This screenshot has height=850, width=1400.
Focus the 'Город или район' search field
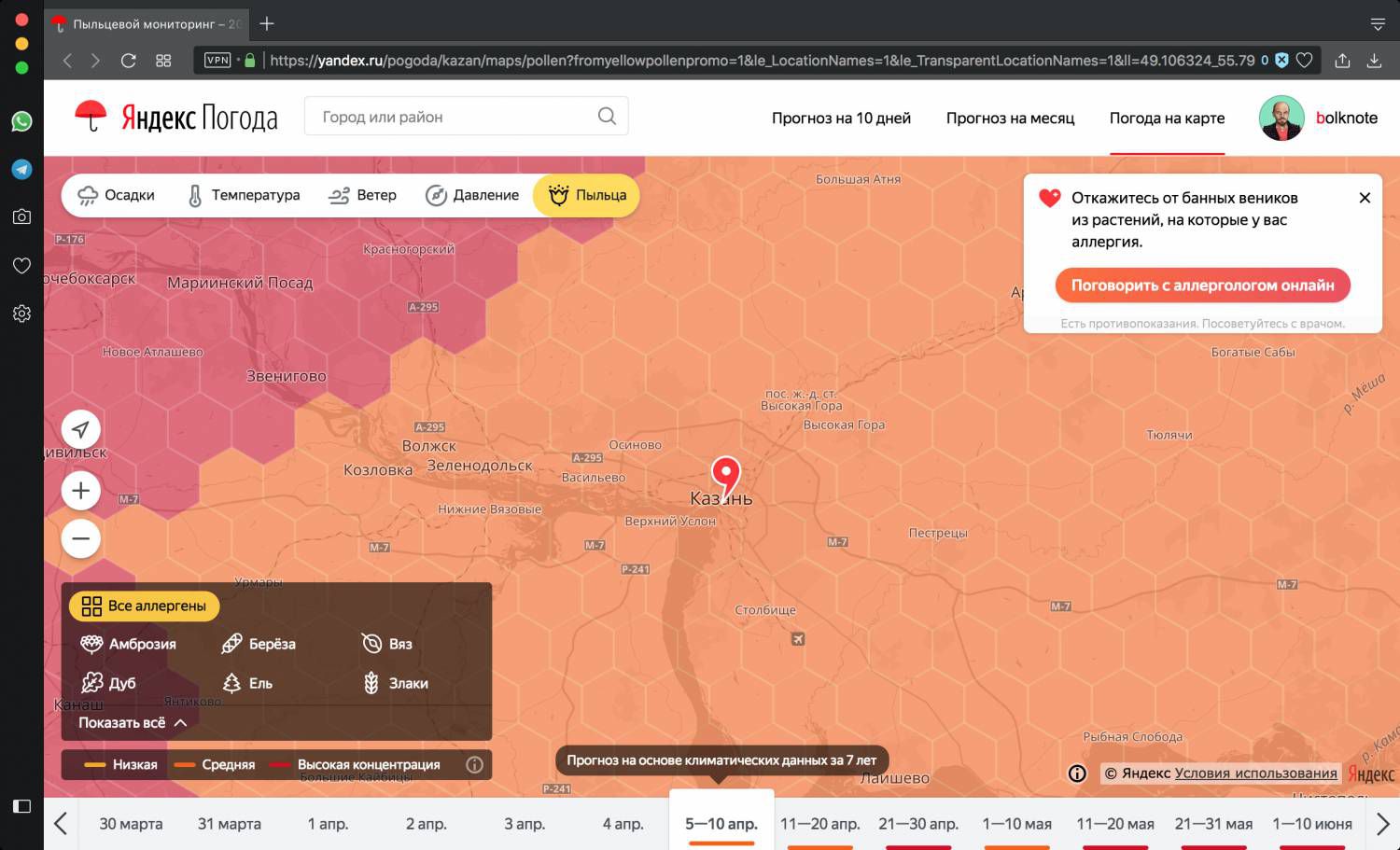(466, 116)
